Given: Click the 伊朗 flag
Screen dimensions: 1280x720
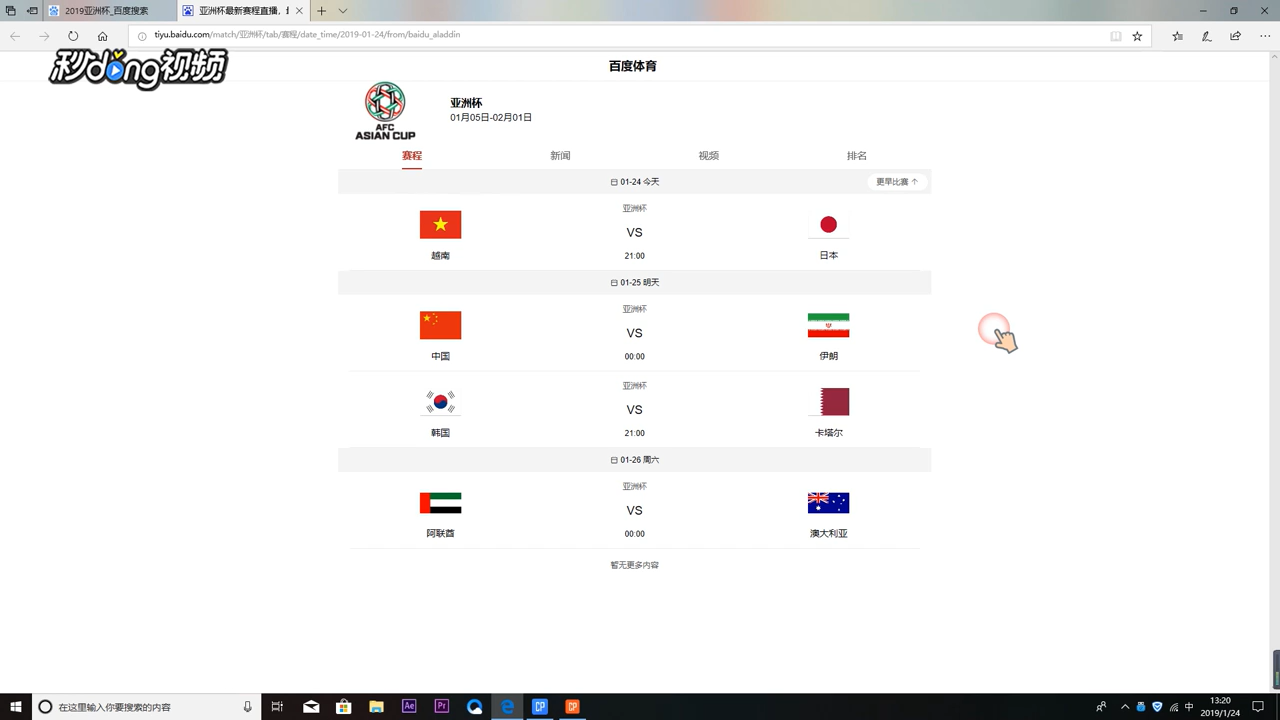Looking at the screenshot, I should pos(828,326).
